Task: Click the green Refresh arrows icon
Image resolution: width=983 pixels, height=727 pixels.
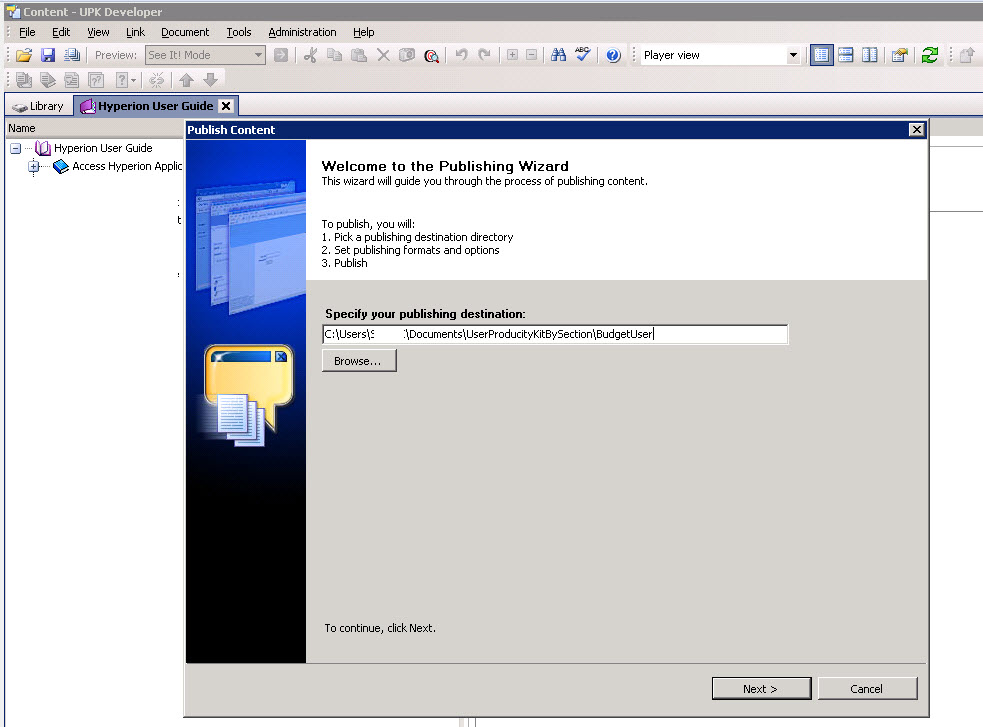Action: click(930, 55)
